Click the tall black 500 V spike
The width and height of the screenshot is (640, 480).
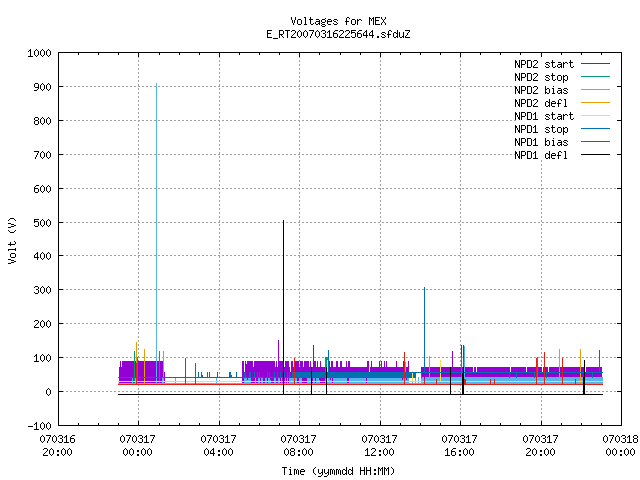[x=283, y=306]
